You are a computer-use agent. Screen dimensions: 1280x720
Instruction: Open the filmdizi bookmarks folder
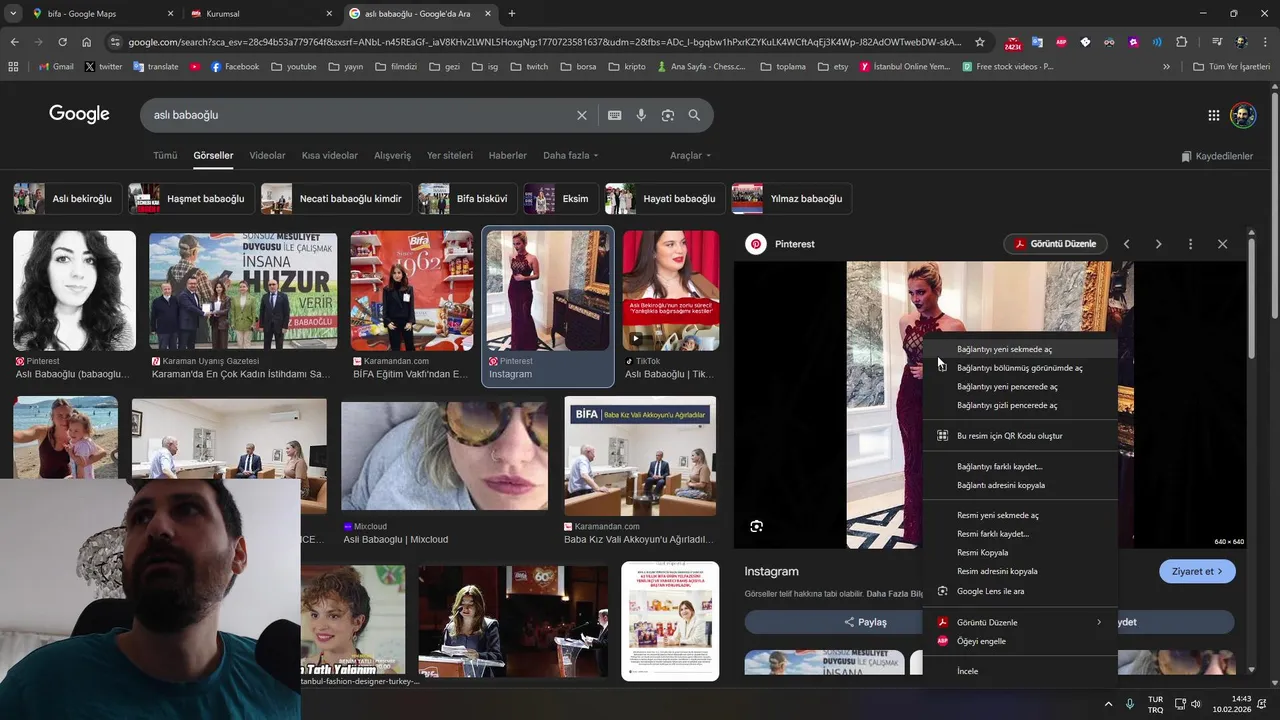pos(396,67)
